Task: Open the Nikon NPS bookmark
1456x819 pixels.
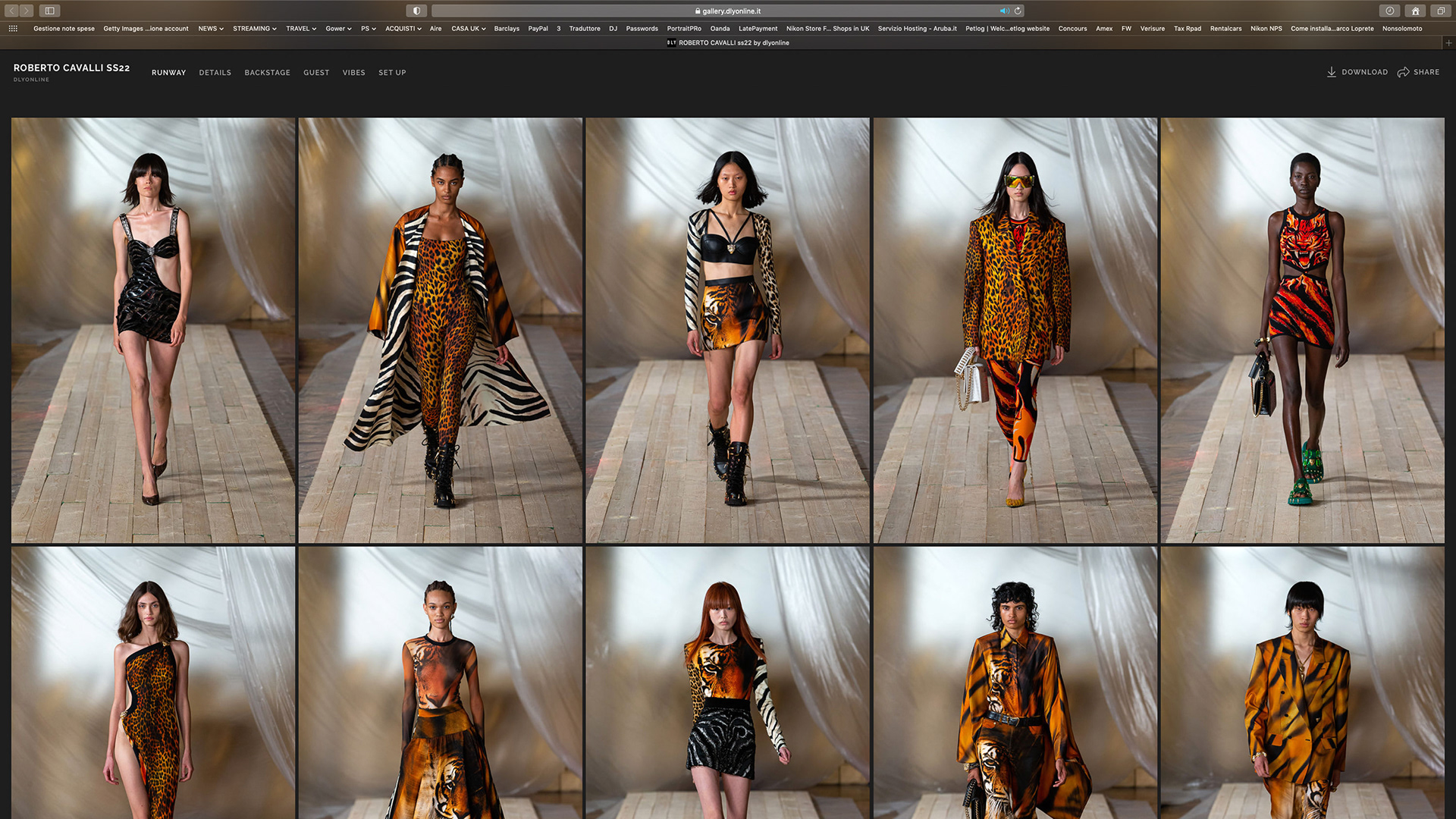Action: (x=1266, y=28)
